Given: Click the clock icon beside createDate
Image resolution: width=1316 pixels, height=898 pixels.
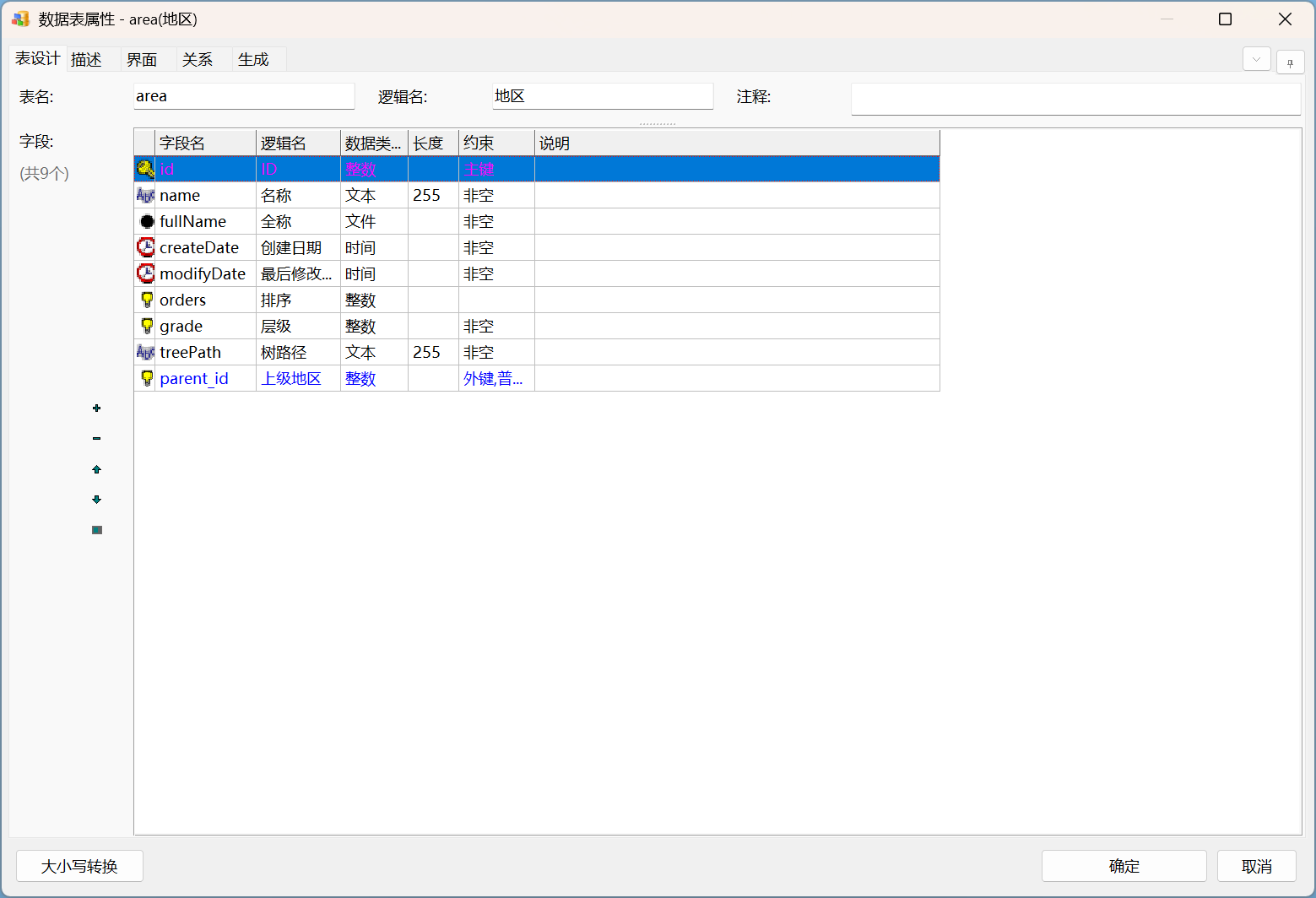Looking at the screenshot, I should (145, 247).
